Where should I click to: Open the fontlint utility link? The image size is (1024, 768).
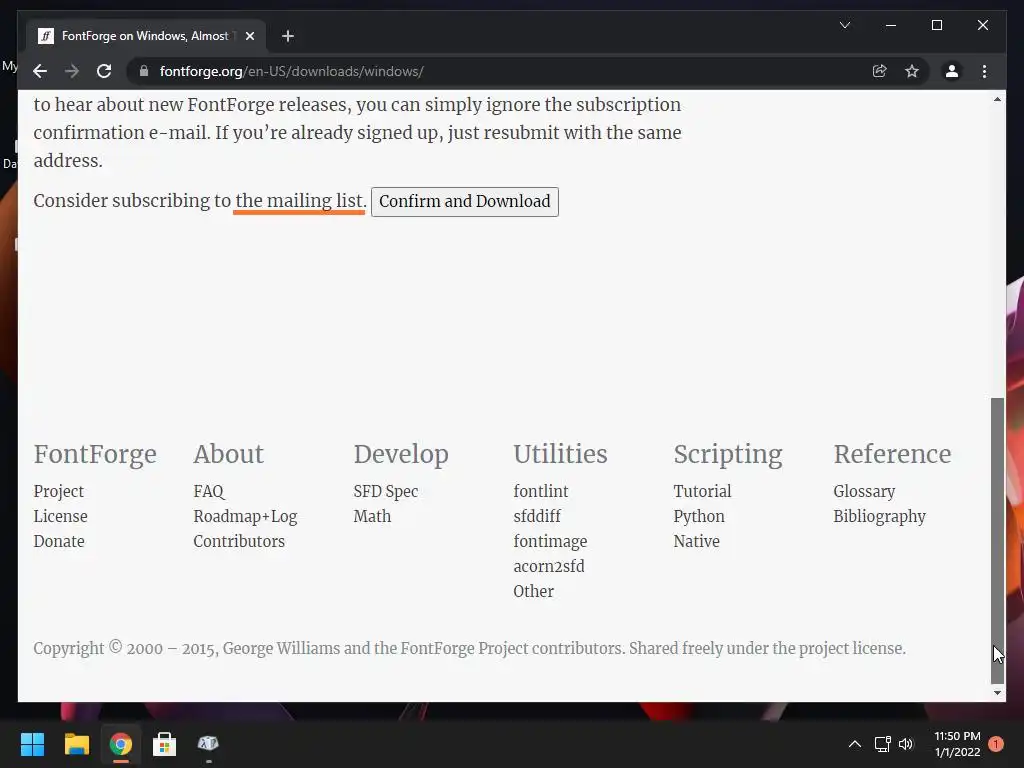pos(541,492)
